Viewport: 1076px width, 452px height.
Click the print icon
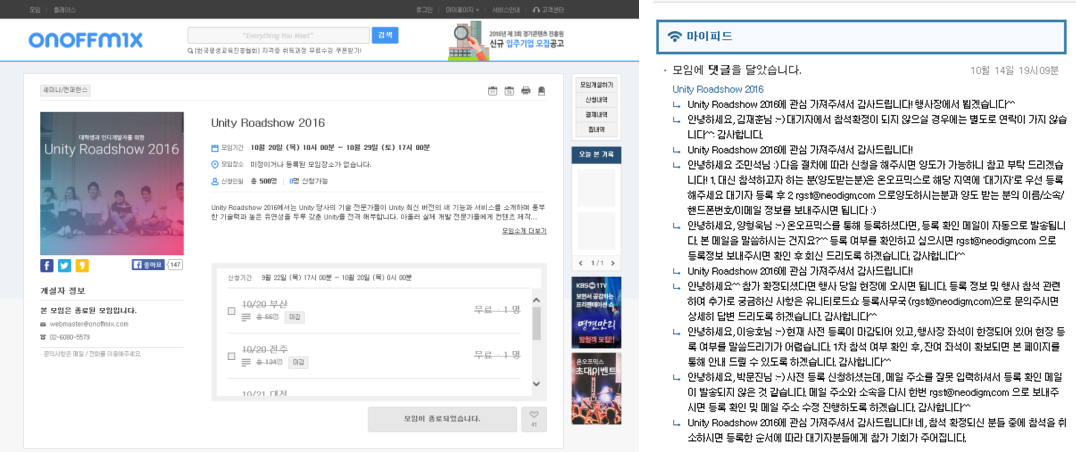[x=525, y=91]
